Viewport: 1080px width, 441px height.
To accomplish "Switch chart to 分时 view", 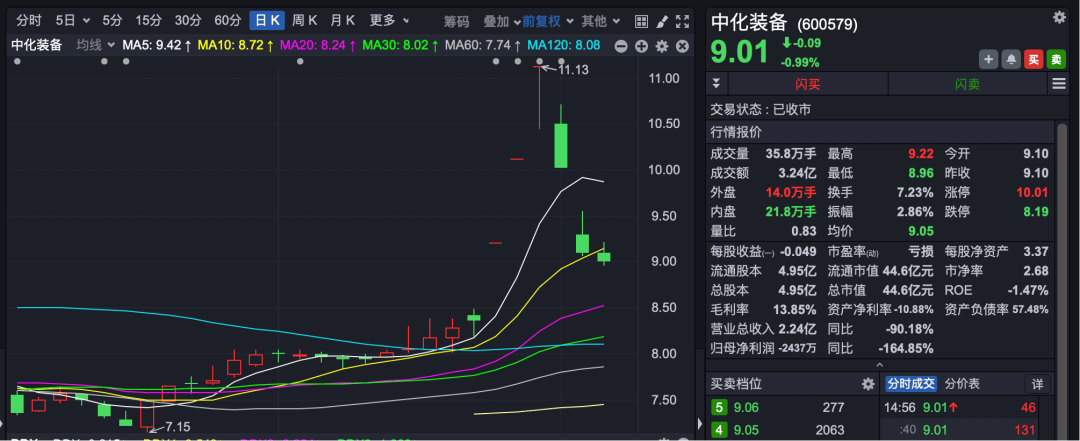I will pos(29,21).
